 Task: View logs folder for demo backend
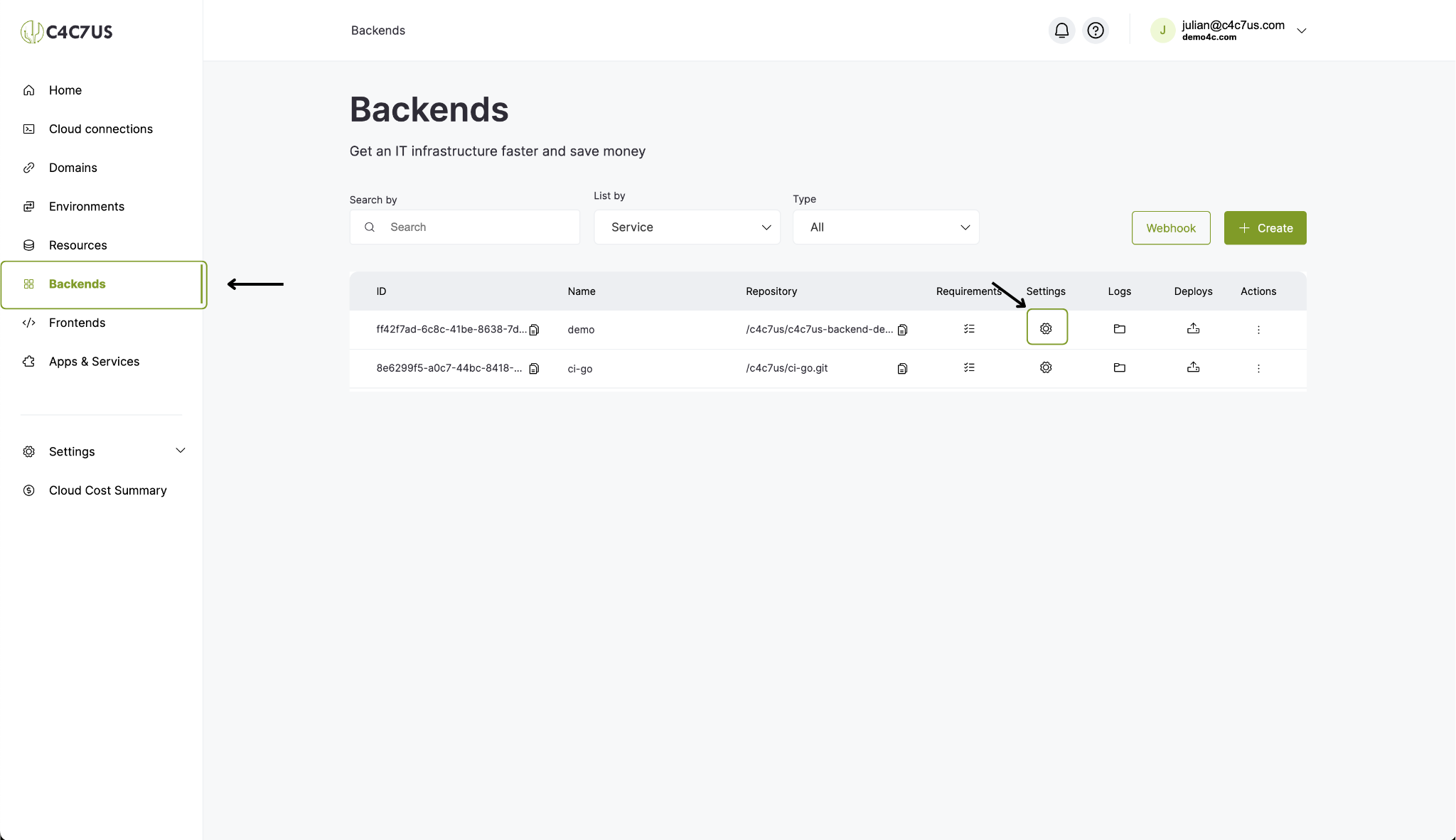(1119, 328)
